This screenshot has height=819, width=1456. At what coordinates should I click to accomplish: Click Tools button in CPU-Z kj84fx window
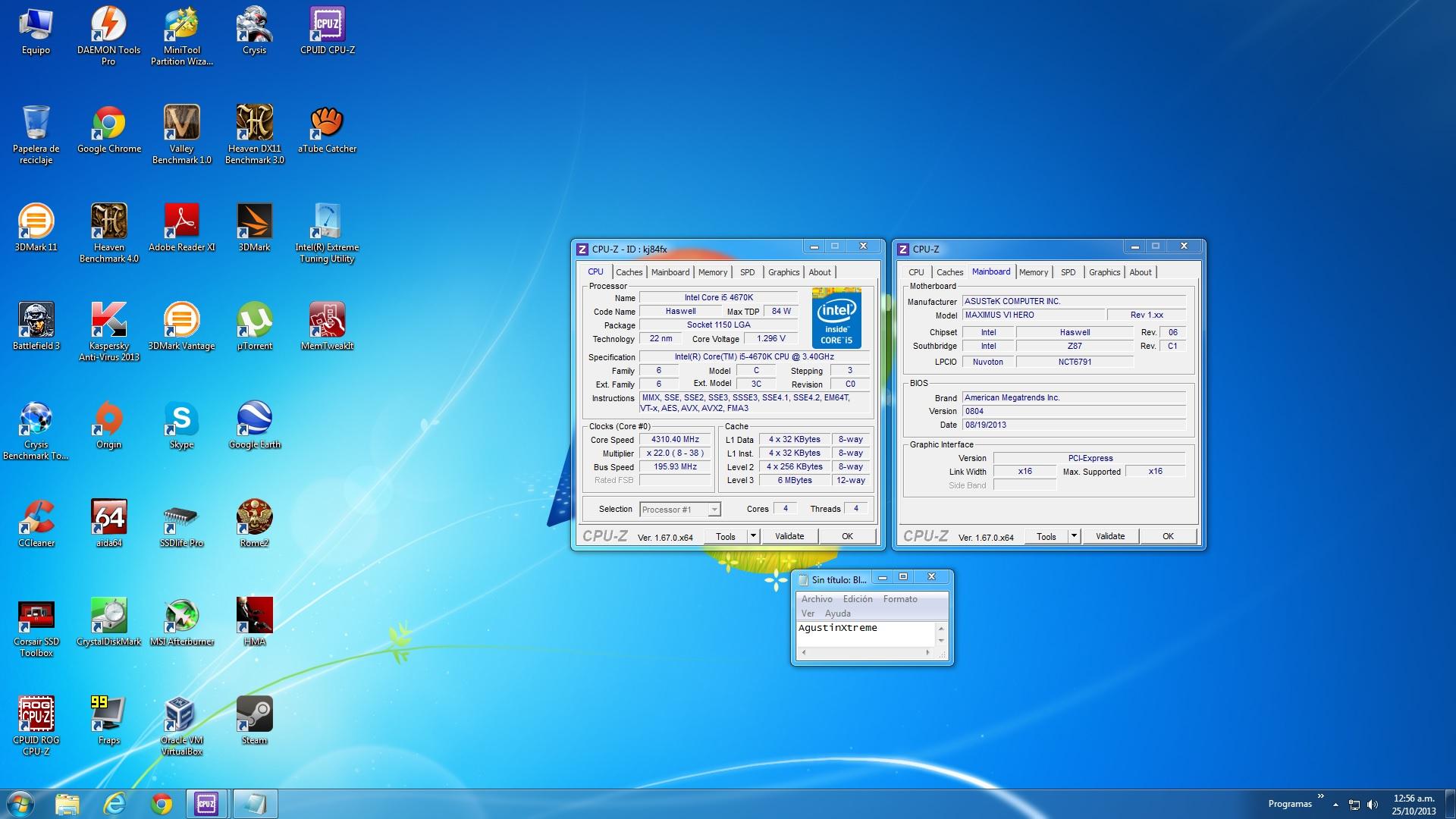(726, 536)
